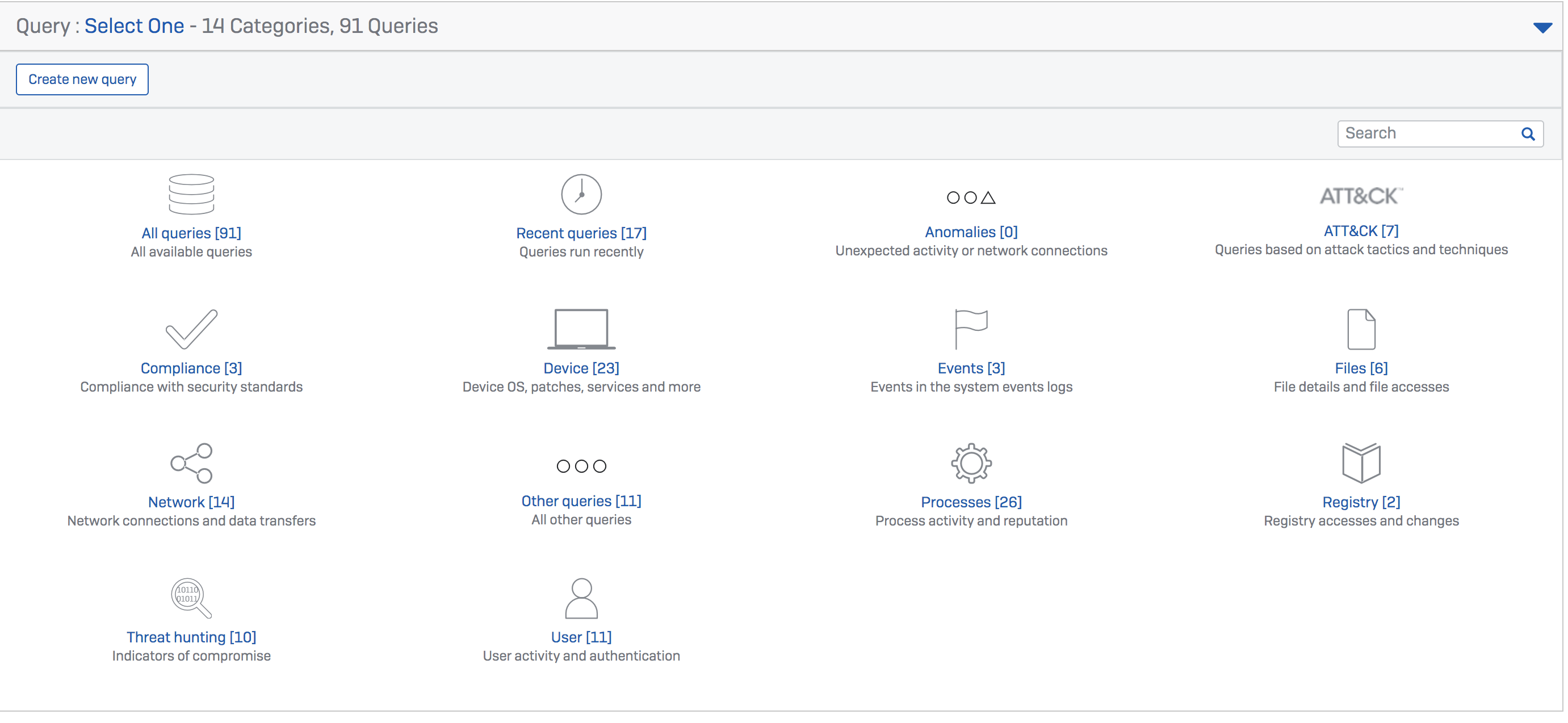Open the ATT&CK logo icon
Viewport: 1568px width, 723px height.
(x=1360, y=196)
